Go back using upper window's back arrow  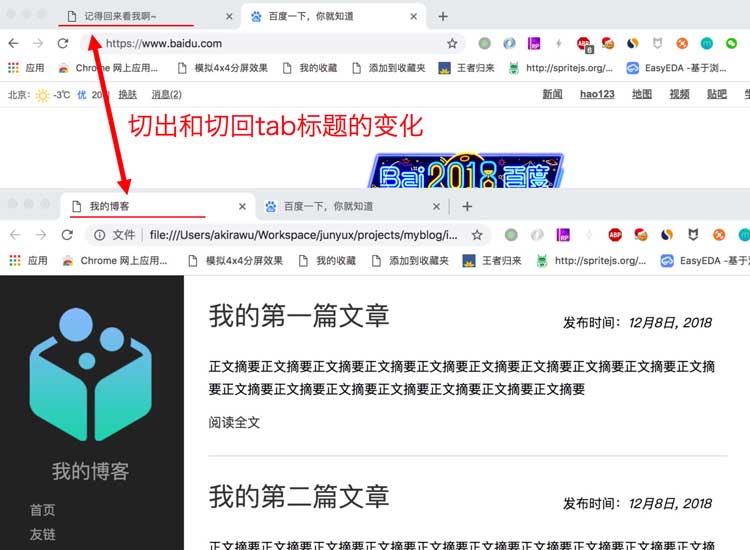coord(13,44)
